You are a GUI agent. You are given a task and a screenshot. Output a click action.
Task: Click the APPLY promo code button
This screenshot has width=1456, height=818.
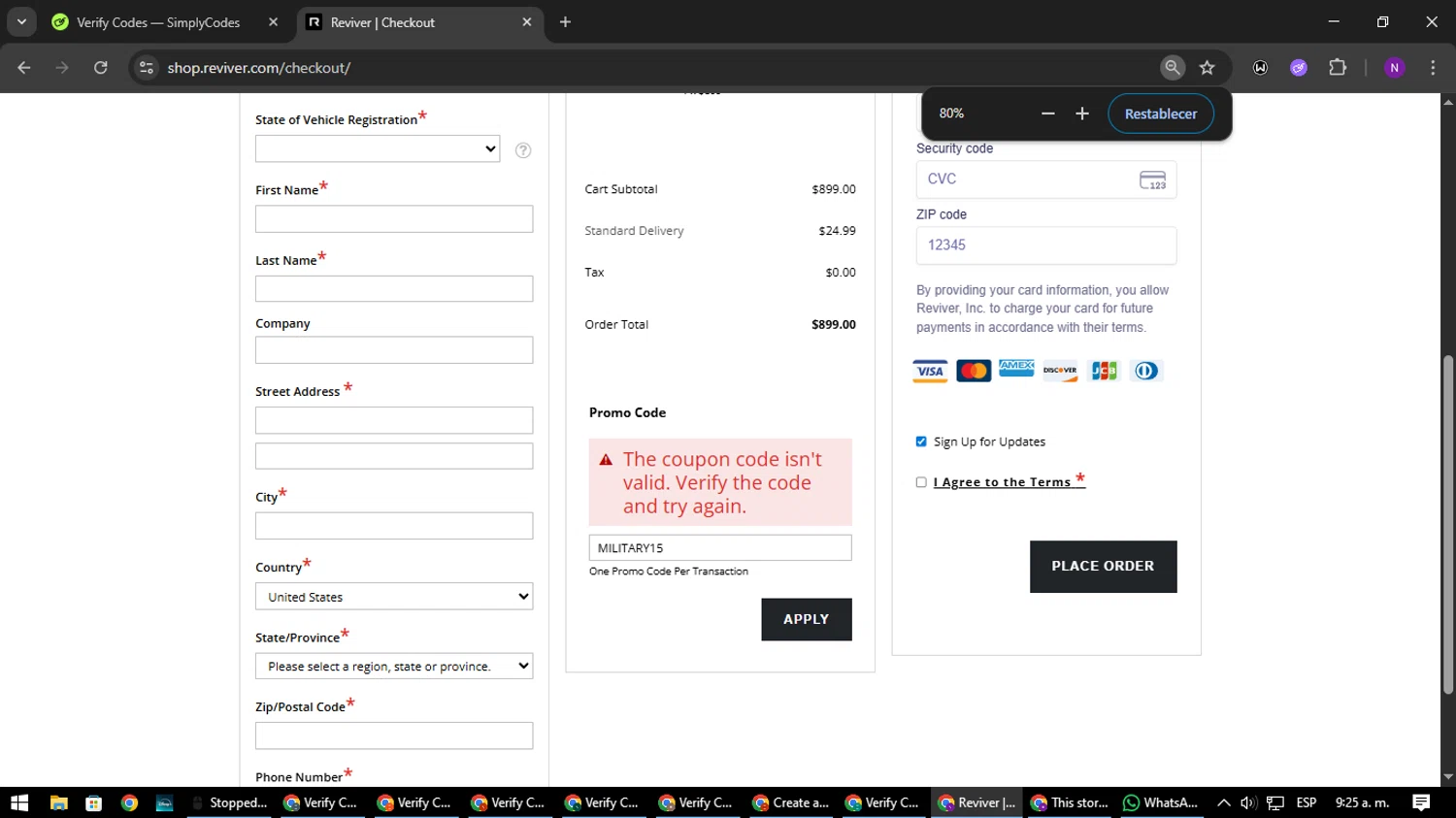(807, 619)
